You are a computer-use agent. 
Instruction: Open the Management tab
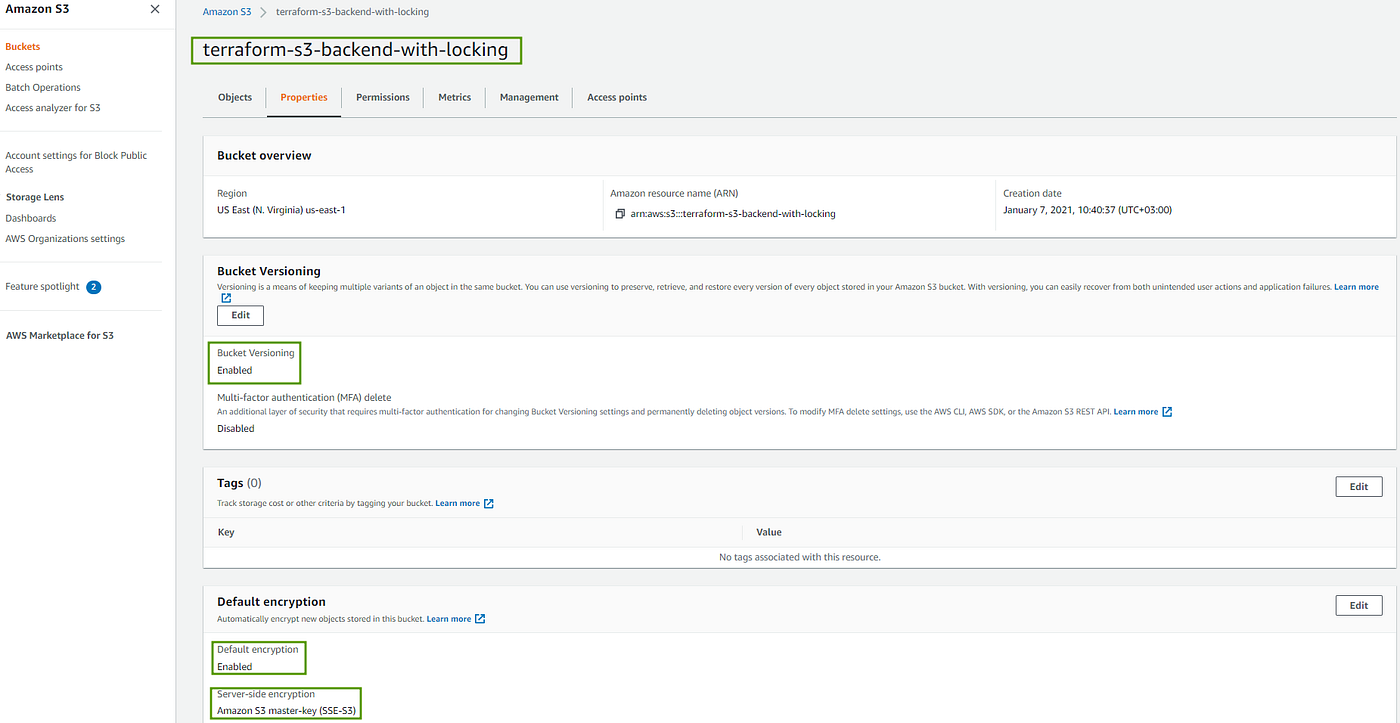pyautogui.click(x=529, y=97)
